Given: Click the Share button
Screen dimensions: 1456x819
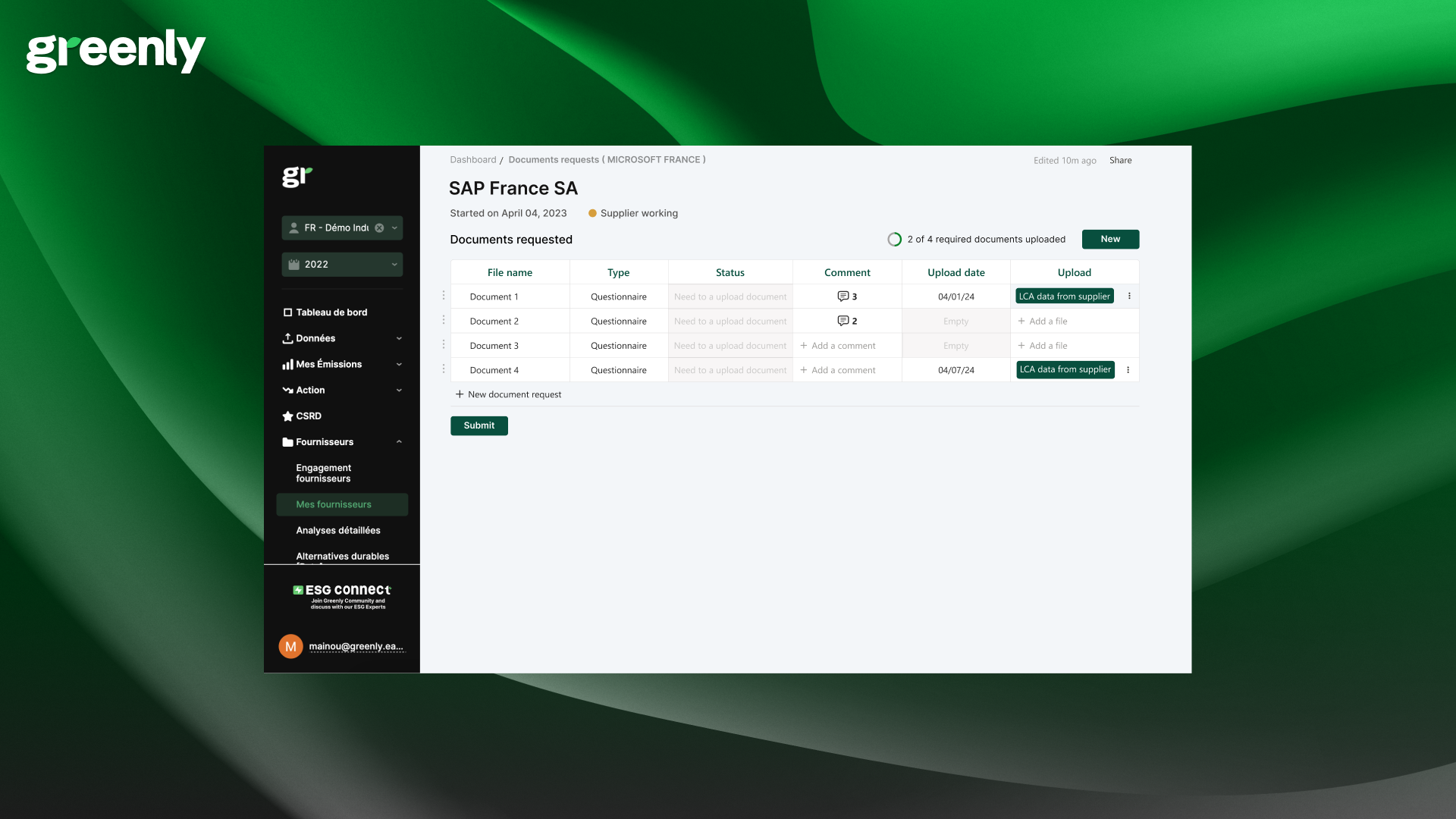Looking at the screenshot, I should 1120,161.
